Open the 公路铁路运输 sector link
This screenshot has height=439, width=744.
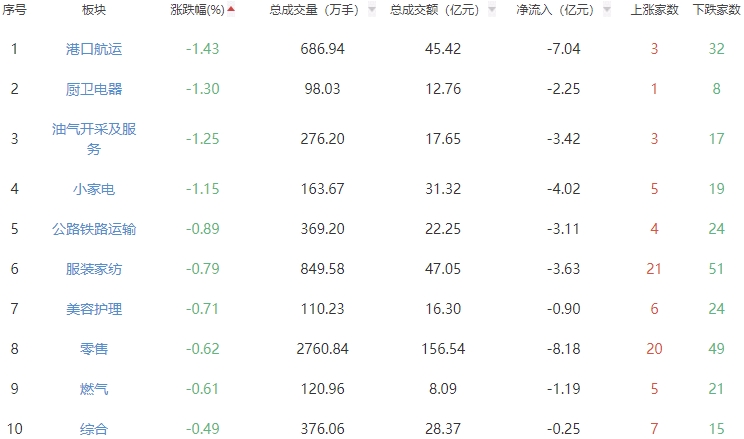tap(94, 229)
